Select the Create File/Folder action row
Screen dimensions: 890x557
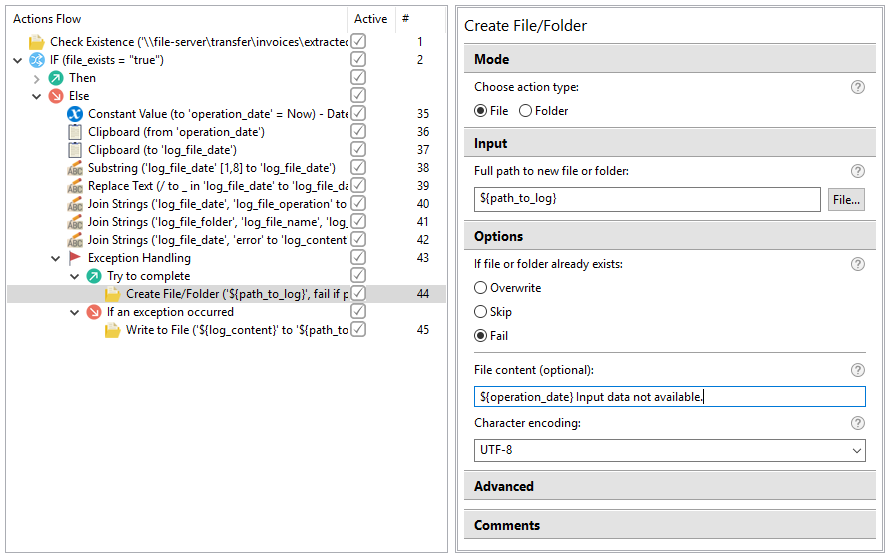point(226,294)
